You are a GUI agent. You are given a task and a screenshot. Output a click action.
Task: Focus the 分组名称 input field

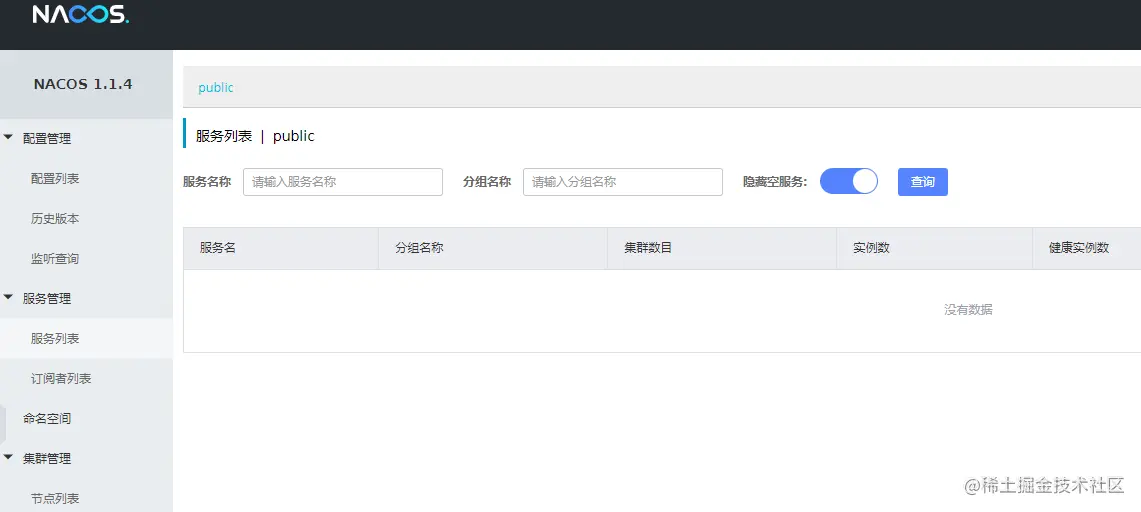[623, 182]
